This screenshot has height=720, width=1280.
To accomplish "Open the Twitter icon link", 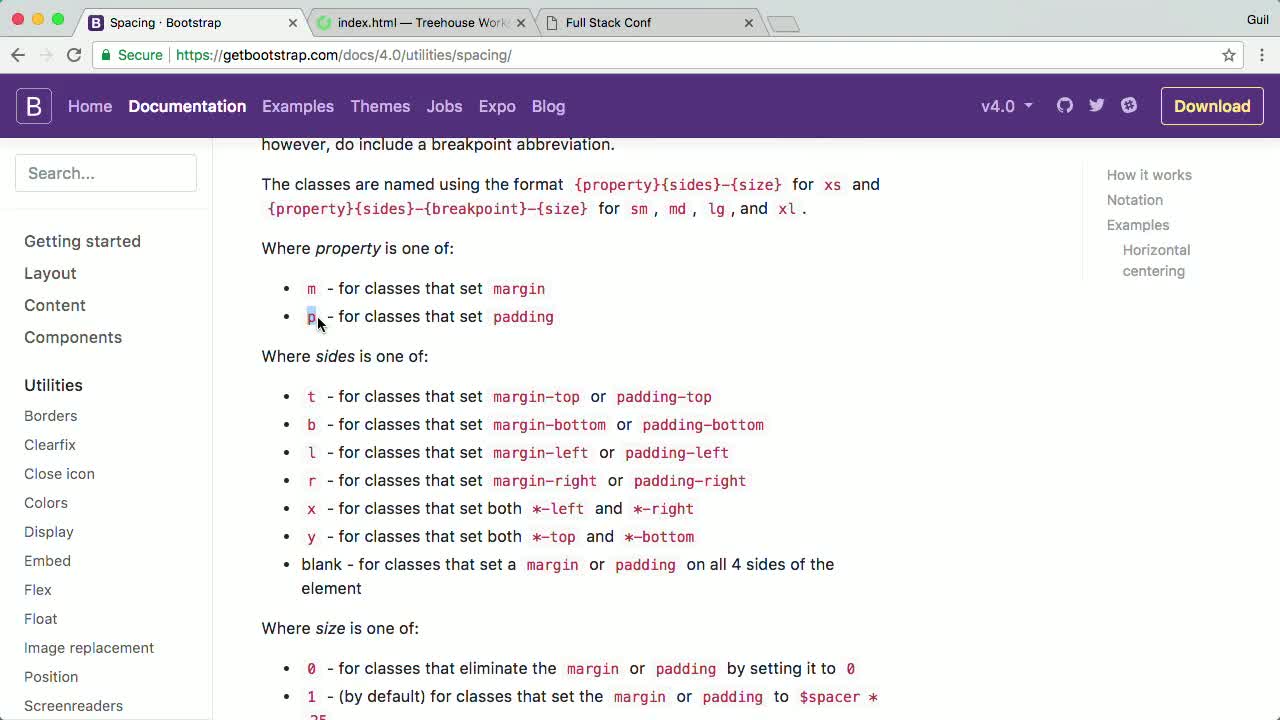I will (x=1097, y=105).
